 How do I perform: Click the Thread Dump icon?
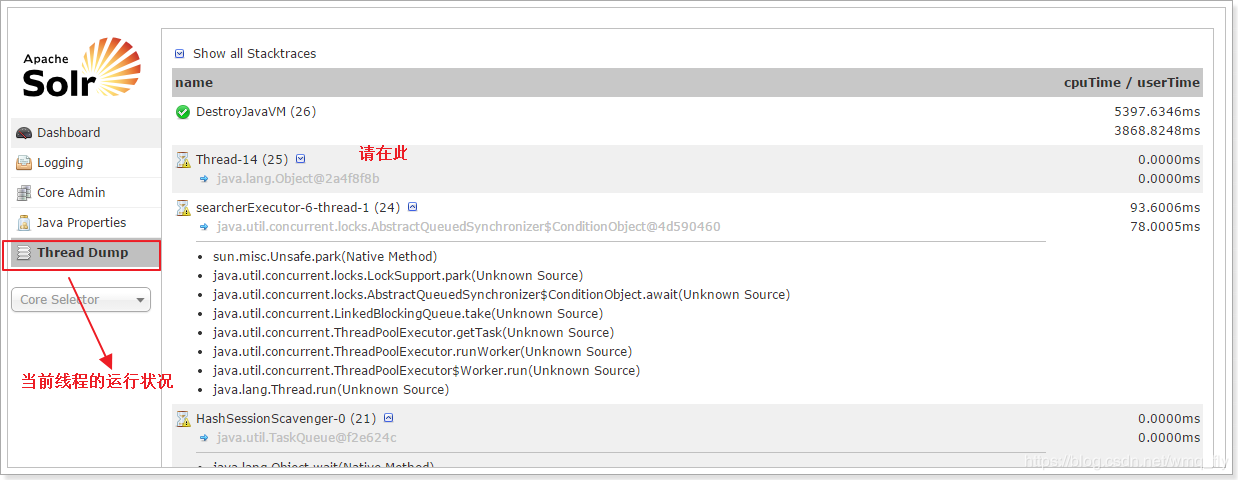coord(24,253)
